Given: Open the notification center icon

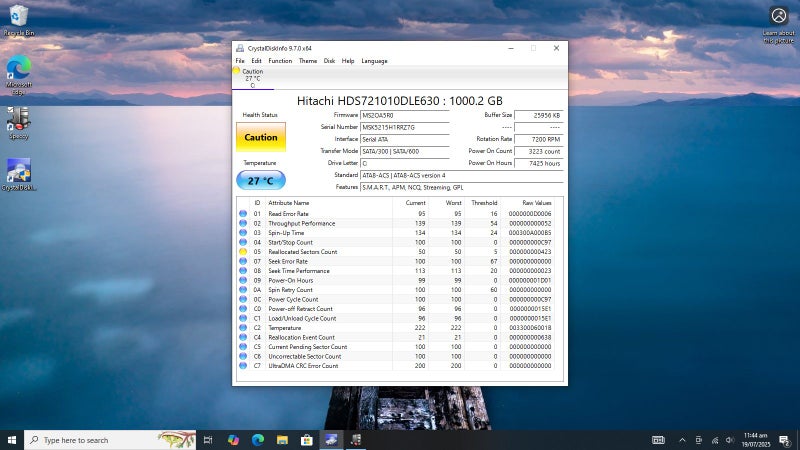Looking at the screenshot, I should coord(785,440).
